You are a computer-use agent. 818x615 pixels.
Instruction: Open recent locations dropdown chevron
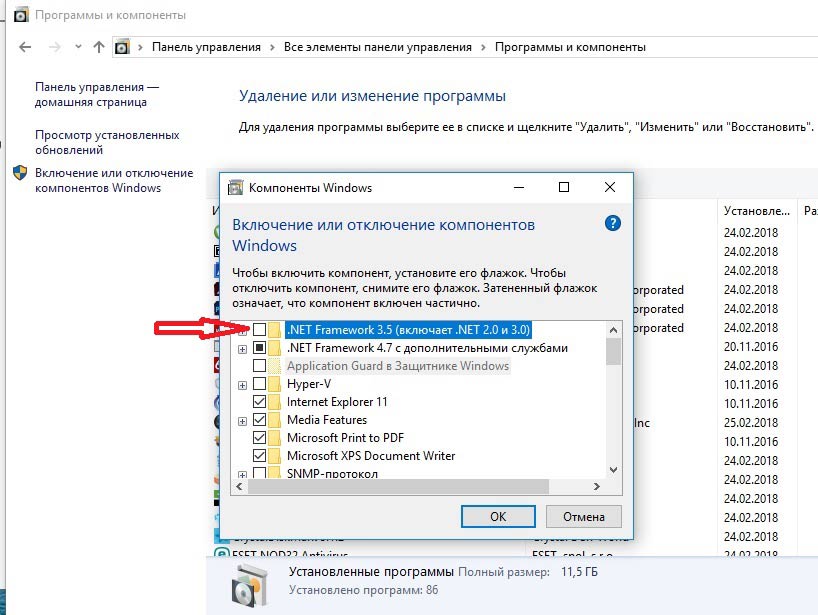[x=78, y=47]
